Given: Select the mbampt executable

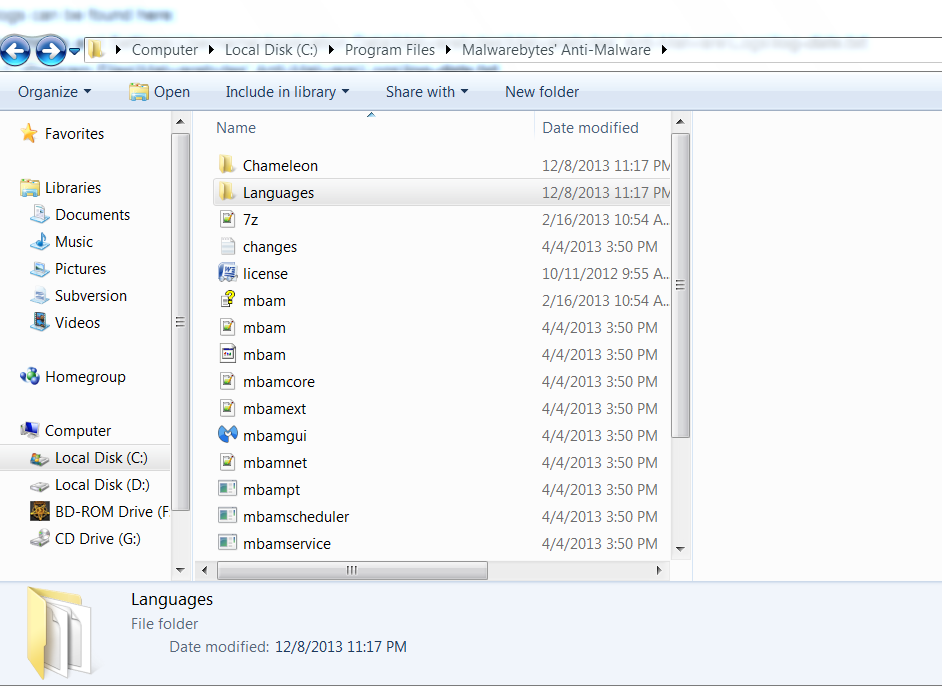Looking at the screenshot, I should (272, 490).
